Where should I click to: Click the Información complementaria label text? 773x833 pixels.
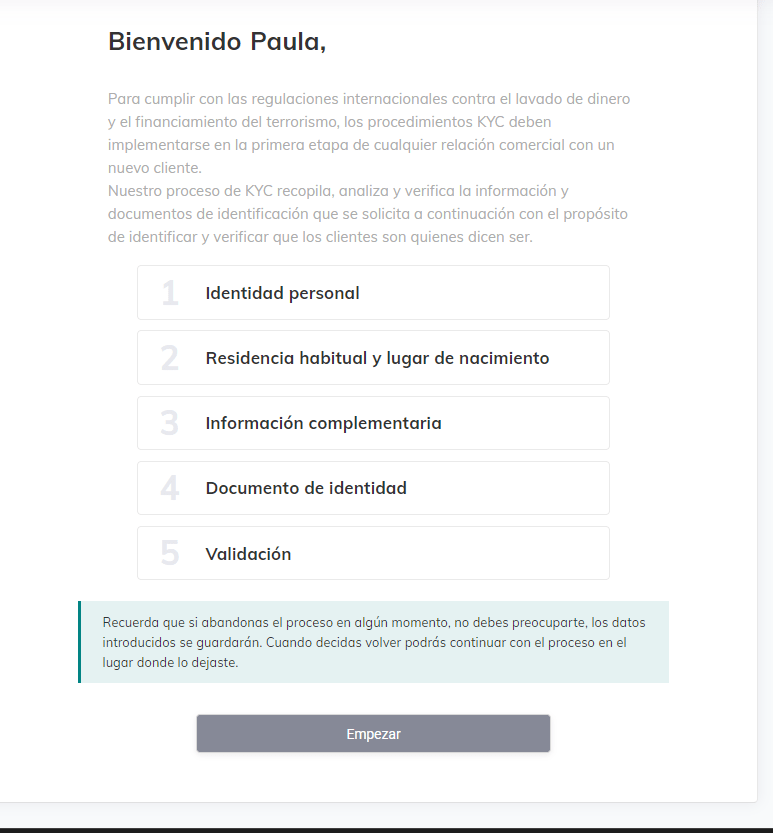(x=323, y=423)
